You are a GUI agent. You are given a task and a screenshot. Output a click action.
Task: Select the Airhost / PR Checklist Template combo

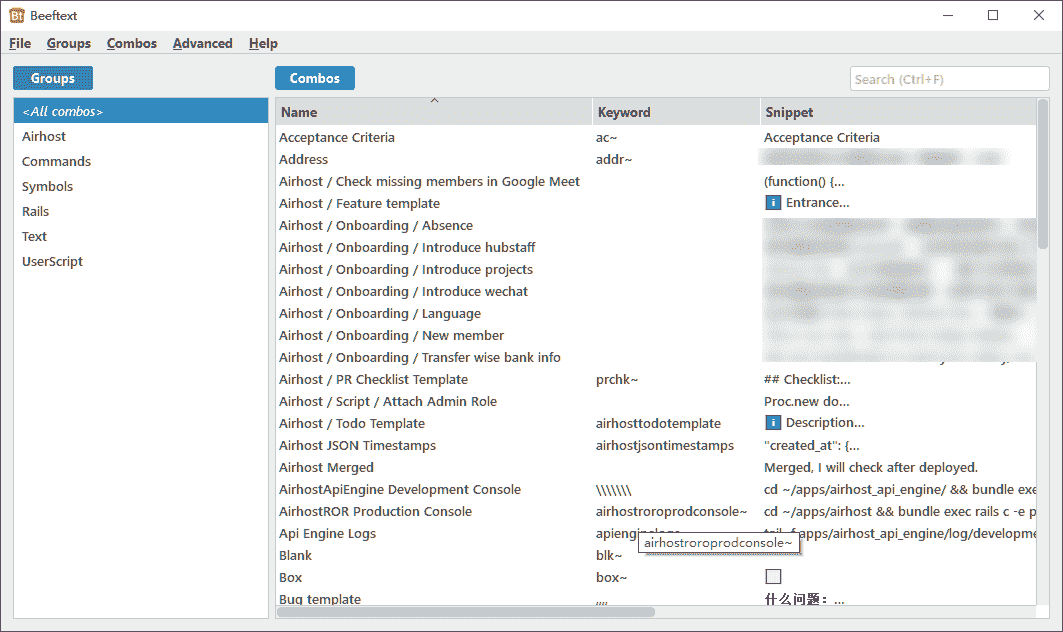tap(373, 380)
